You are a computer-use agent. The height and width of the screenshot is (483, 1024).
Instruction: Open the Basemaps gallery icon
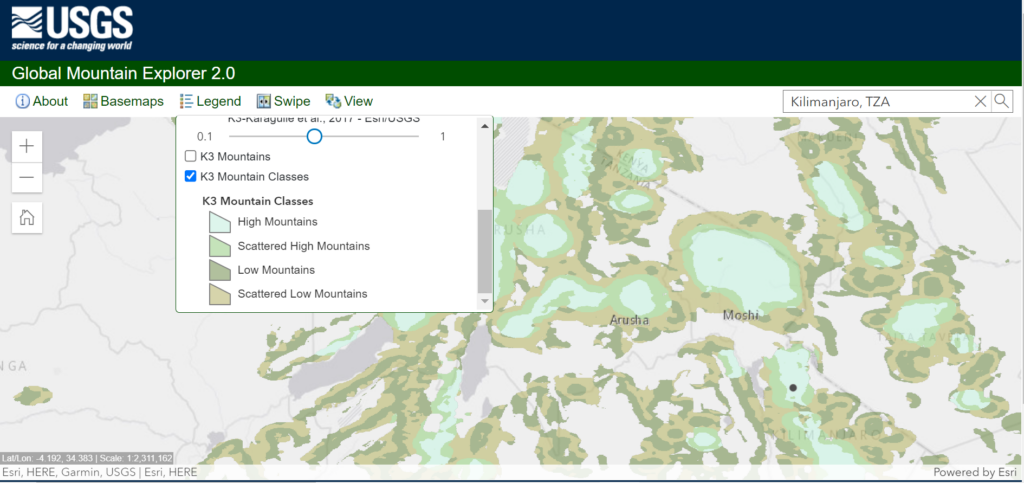pos(91,101)
